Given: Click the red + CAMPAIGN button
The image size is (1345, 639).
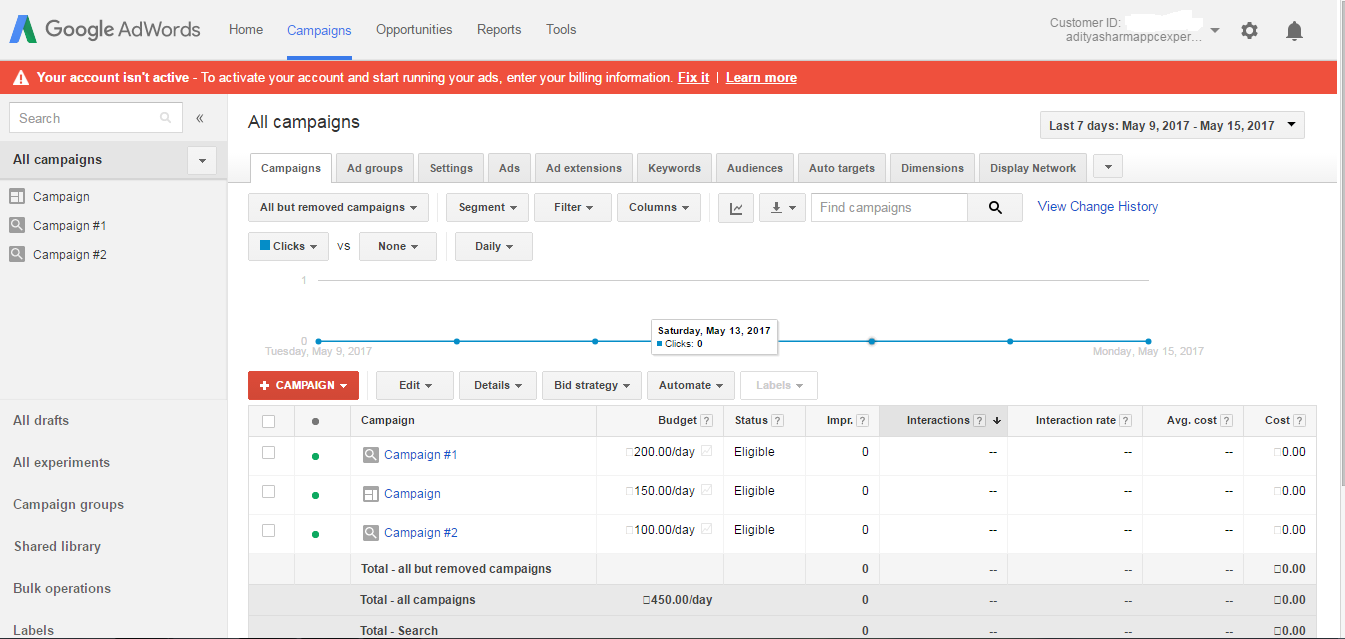Looking at the screenshot, I should (303, 386).
